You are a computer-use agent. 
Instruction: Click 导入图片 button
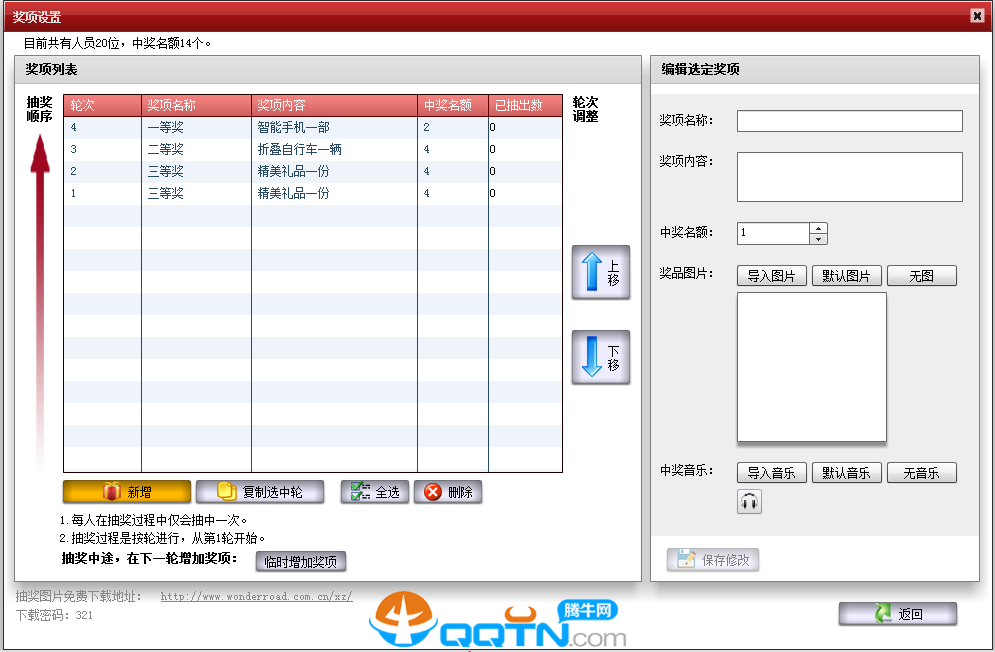[x=771, y=276]
